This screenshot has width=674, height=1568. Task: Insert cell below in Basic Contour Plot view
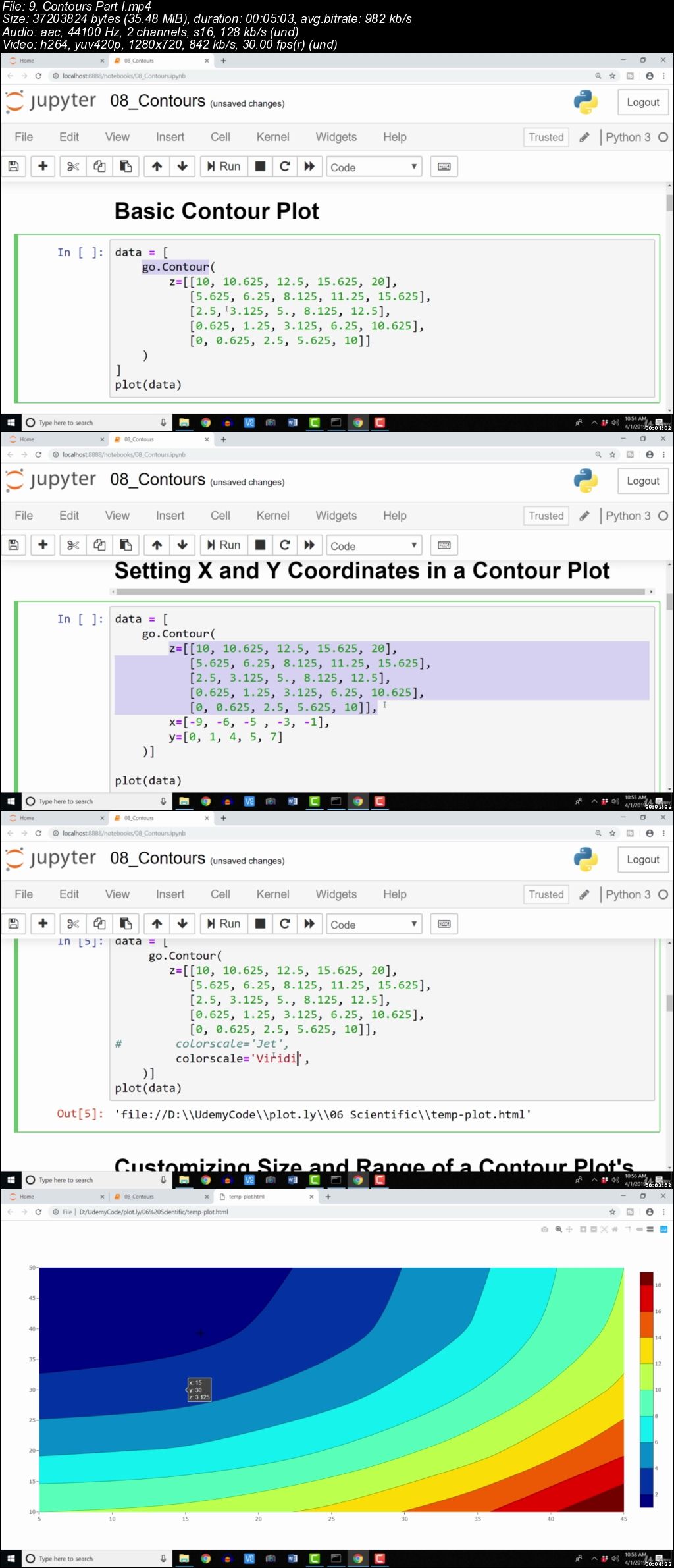pyautogui.click(x=43, y=167)
